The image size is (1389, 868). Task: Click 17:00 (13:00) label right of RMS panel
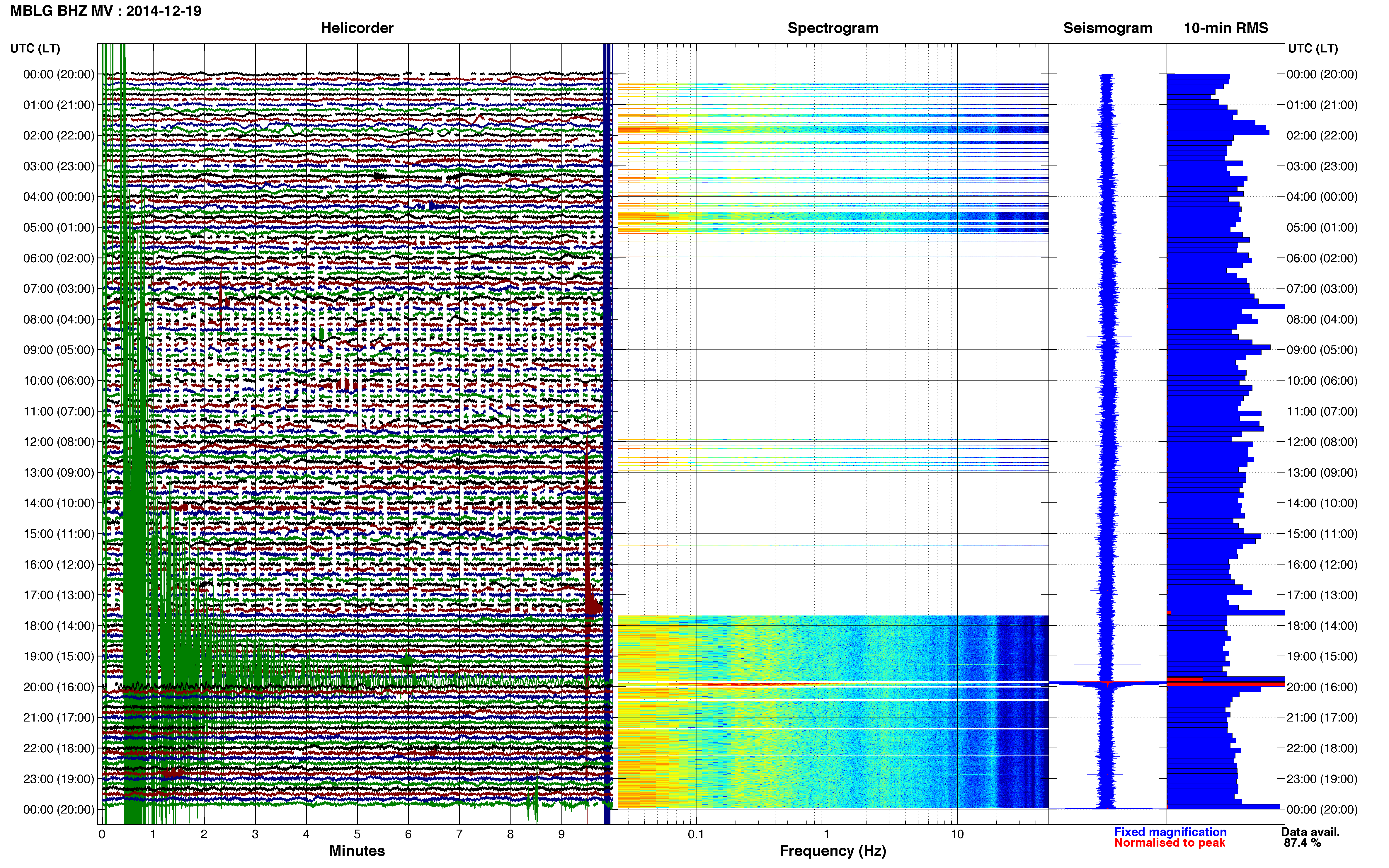(x=1322, y=595)
